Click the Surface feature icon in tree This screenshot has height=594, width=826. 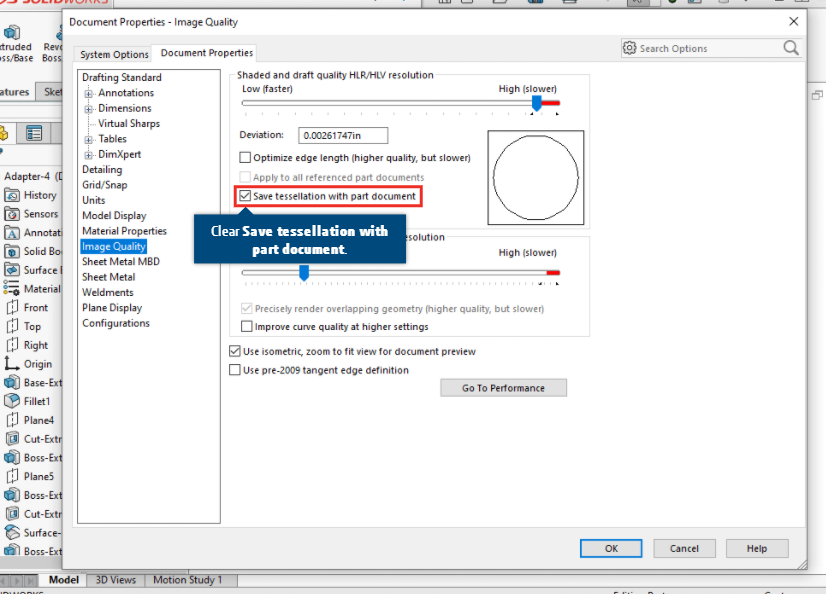click(12, 532)
